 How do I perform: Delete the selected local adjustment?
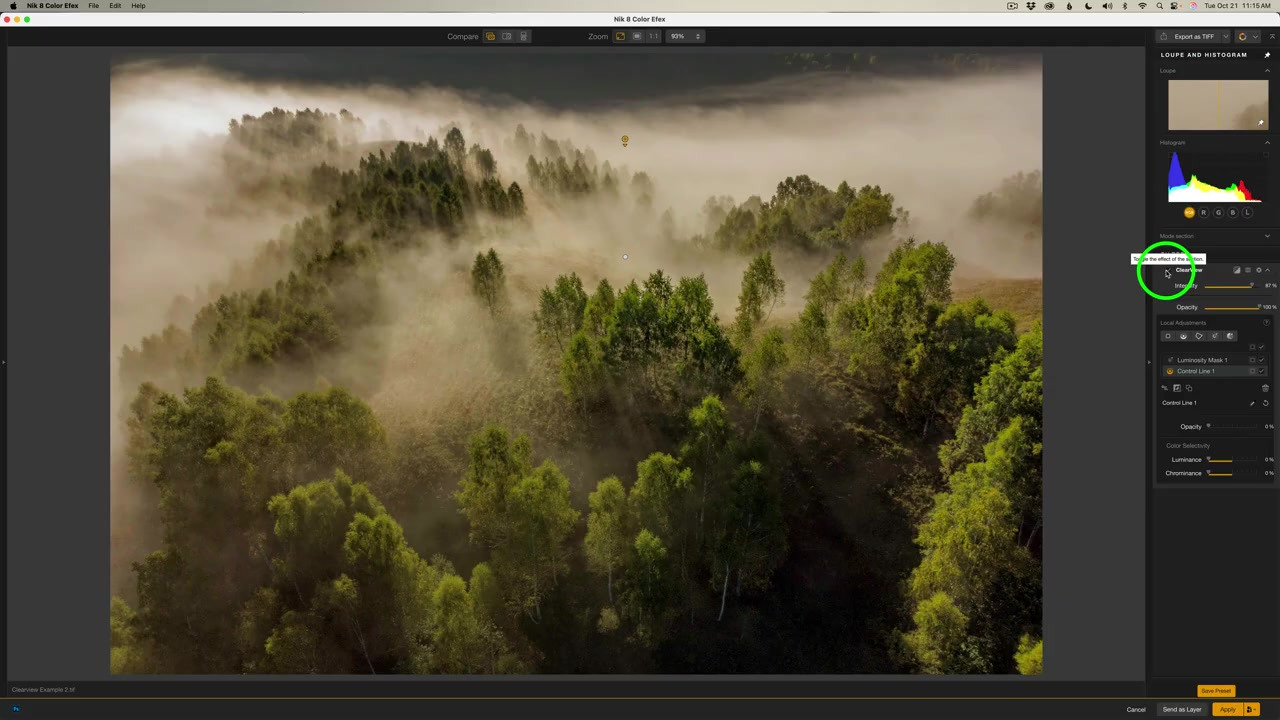(1265, 388)
